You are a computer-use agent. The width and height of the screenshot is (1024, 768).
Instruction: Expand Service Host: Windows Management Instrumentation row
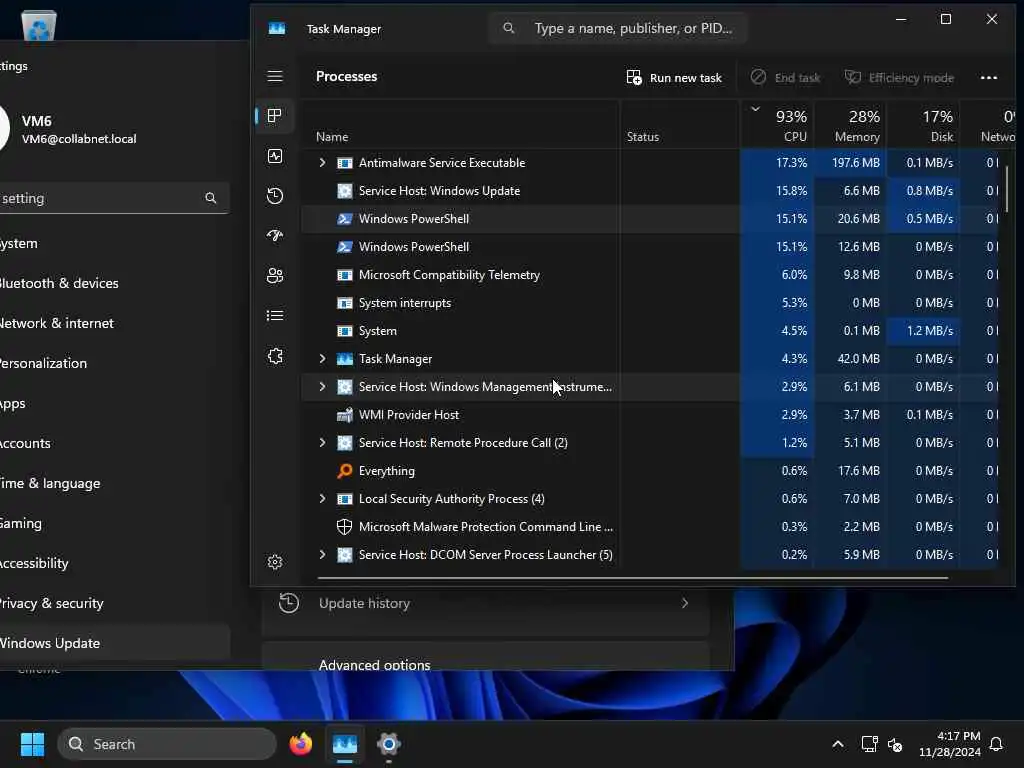(x=322, y=387)
